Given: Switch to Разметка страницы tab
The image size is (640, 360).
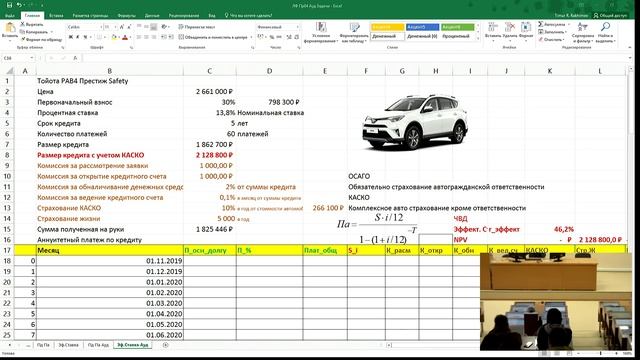Looking at the screenshot, I should 90,16.
